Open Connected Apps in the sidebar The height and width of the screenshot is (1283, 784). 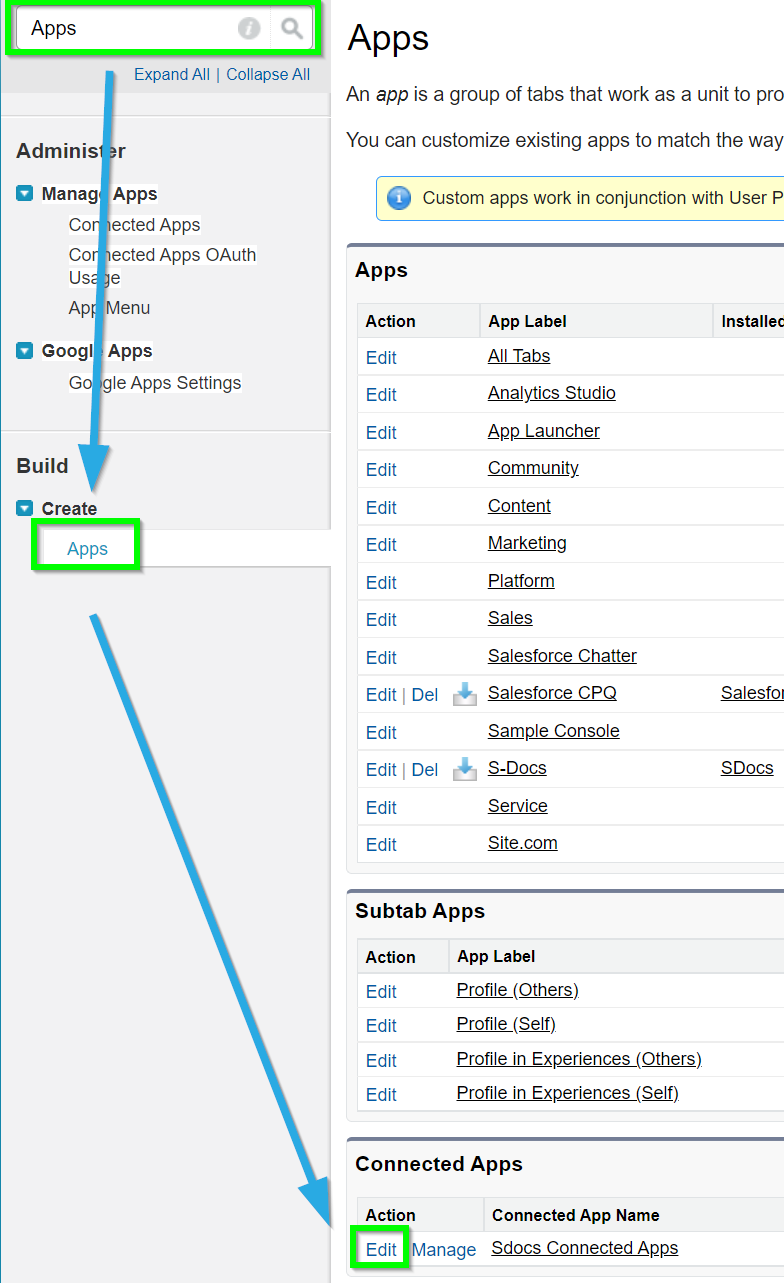coord(135,225)
